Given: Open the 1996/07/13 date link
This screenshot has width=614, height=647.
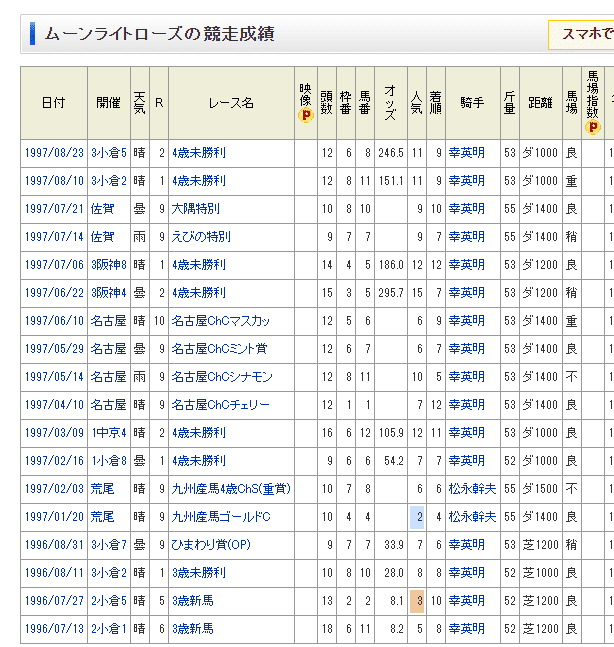Looking at the screenshot, I should click(x=54, y=629).
